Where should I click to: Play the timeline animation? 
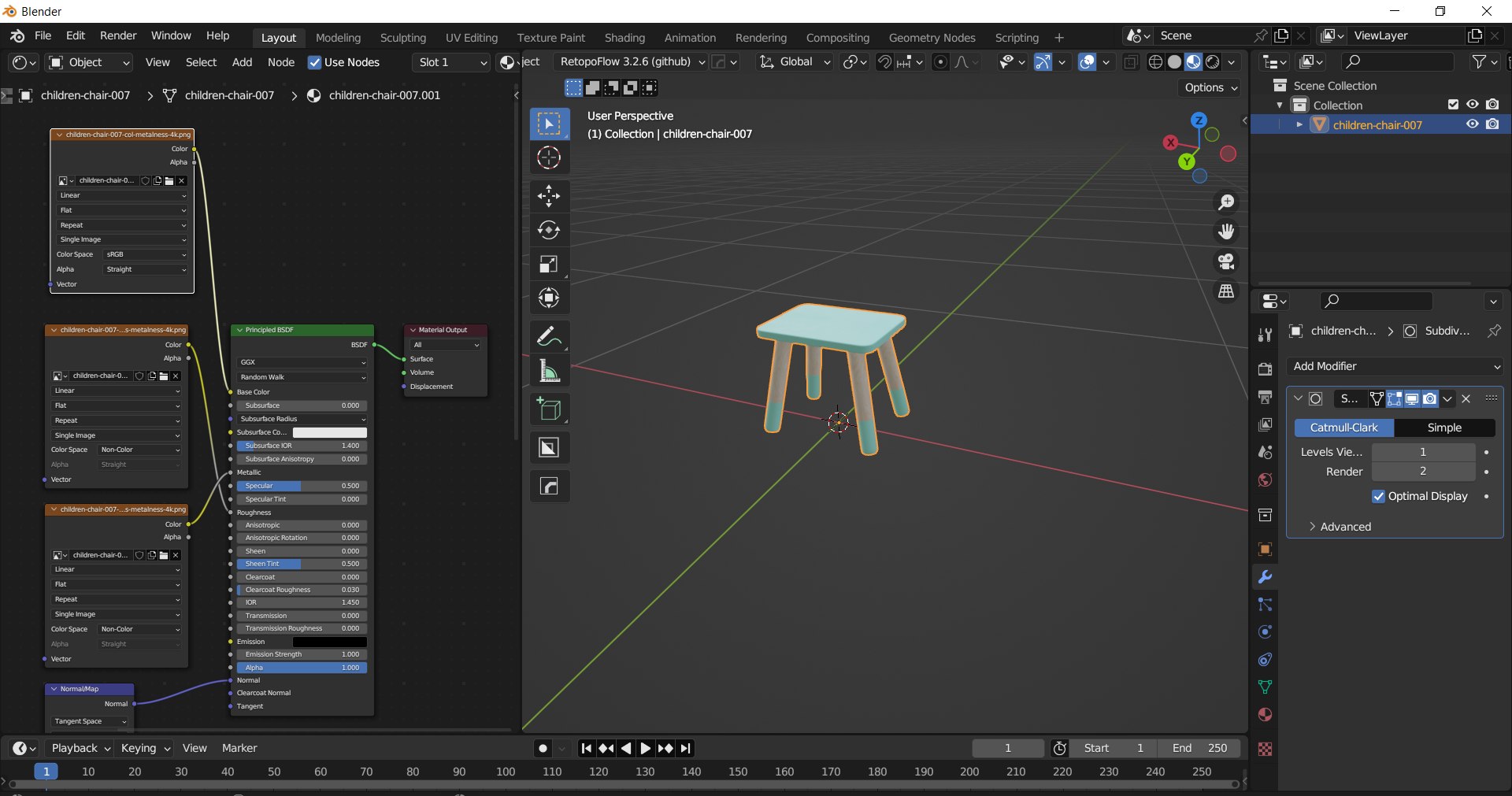(x=646, y=748)
